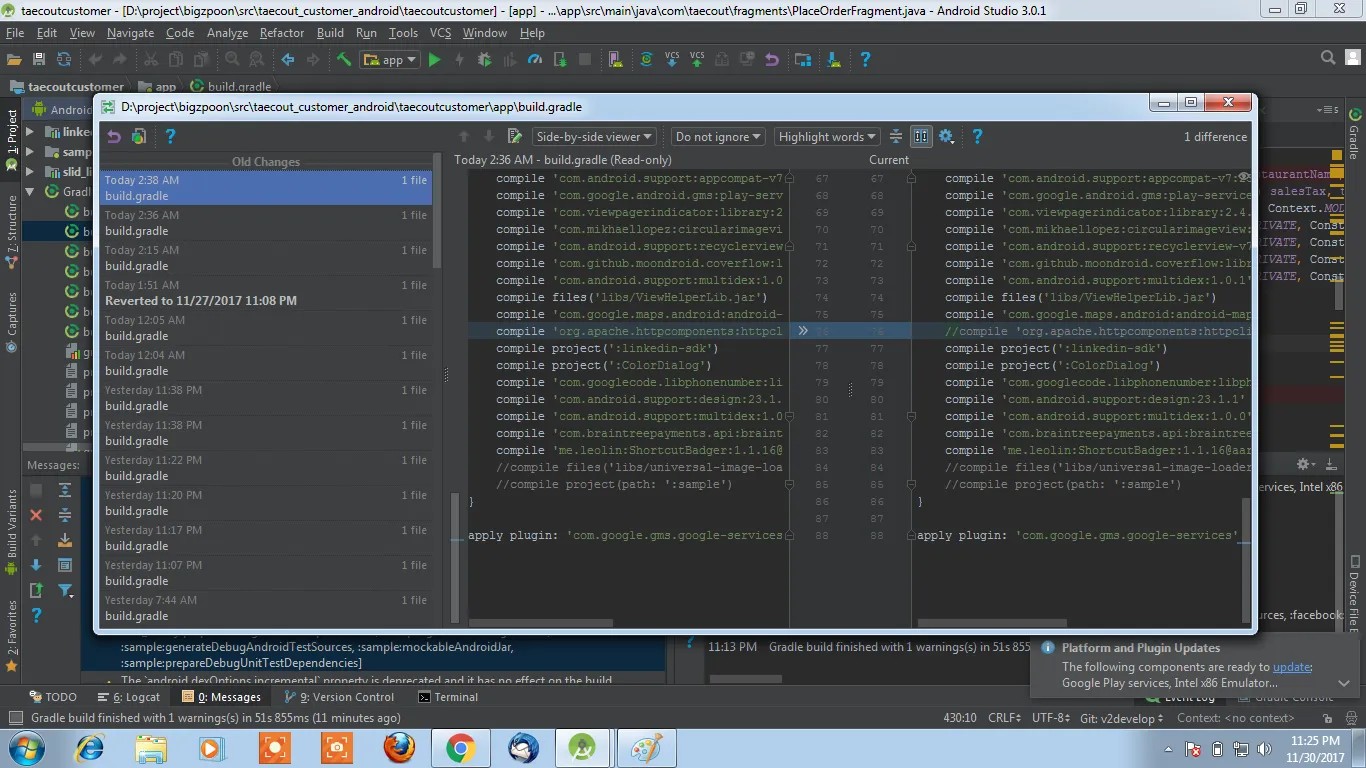Click the Create Patch icon
Viewport: 1366px width, 768px height.
139,137
